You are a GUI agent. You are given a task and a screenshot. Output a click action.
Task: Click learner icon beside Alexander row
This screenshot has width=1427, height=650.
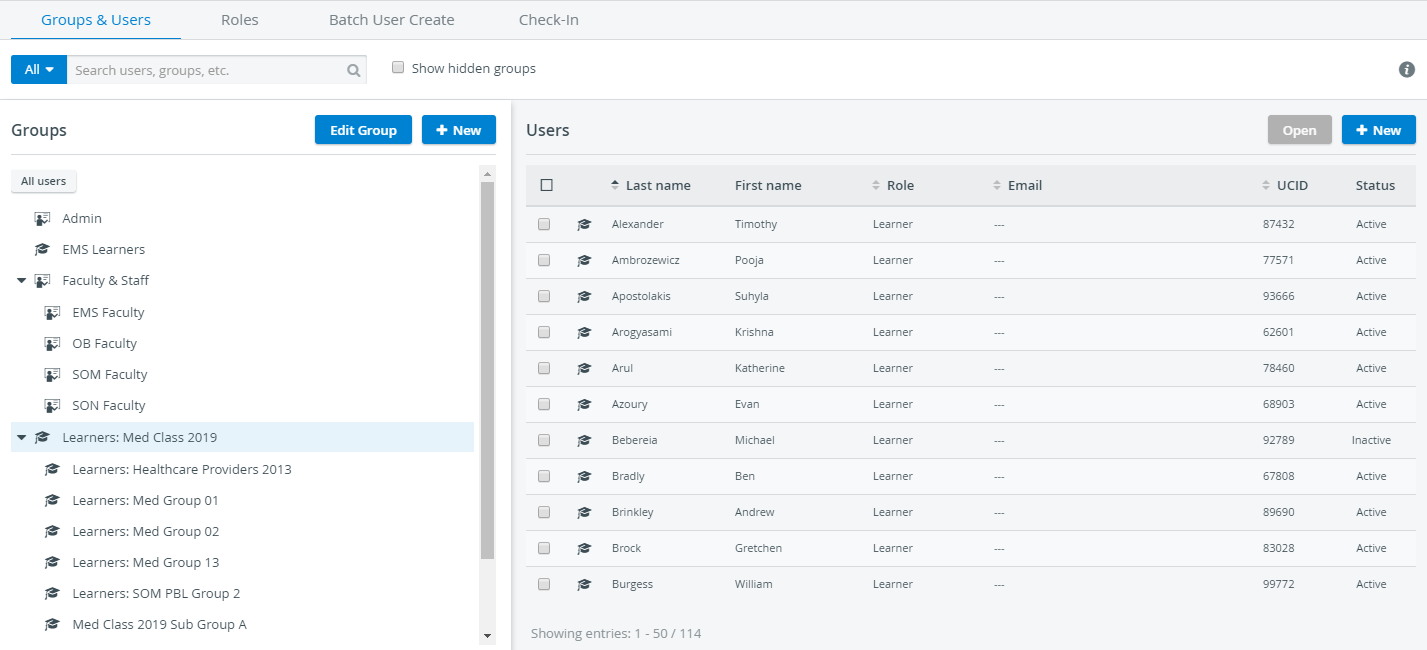tap(584, 224)
